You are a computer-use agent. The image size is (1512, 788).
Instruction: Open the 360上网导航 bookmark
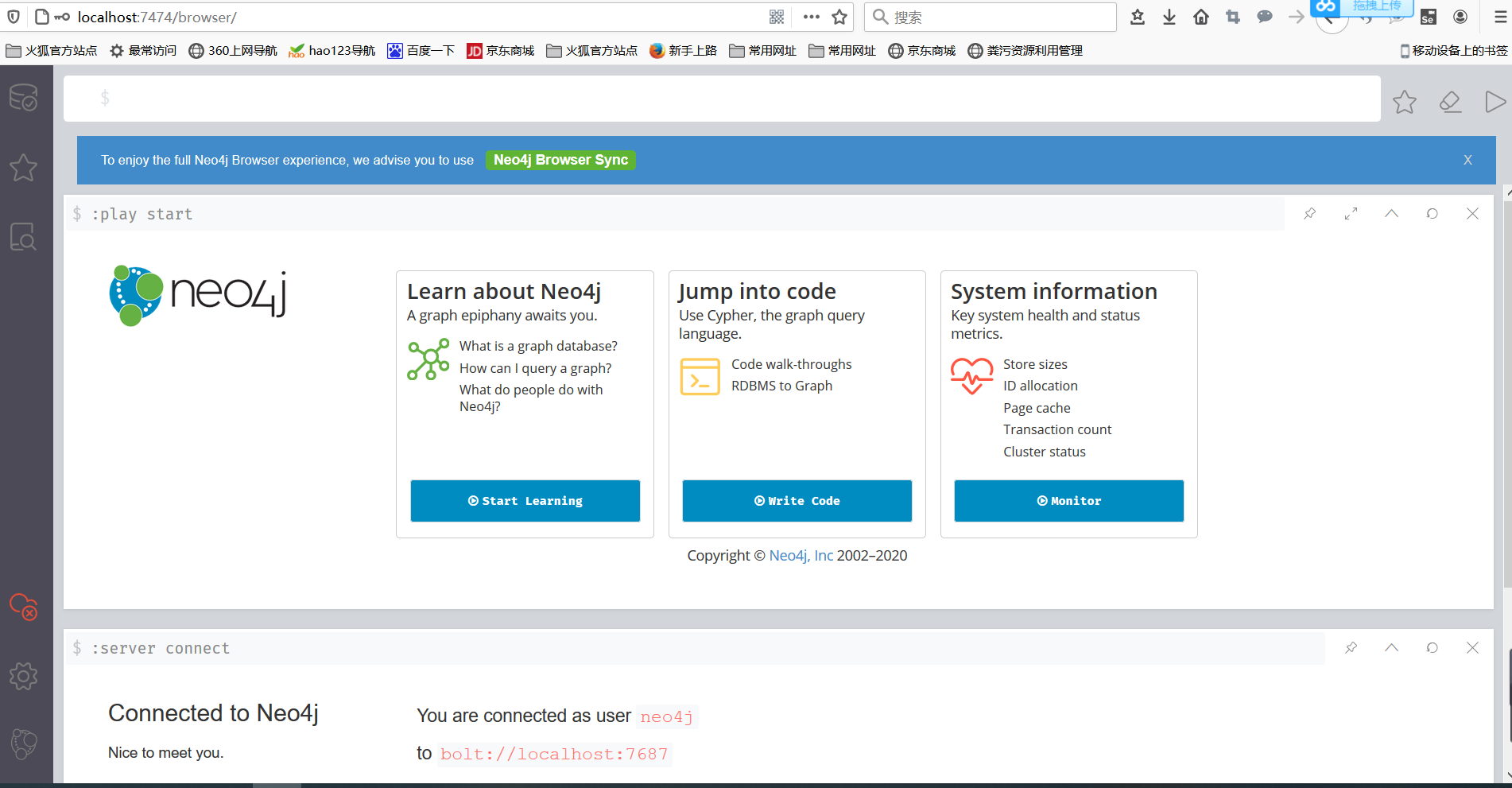233,50
